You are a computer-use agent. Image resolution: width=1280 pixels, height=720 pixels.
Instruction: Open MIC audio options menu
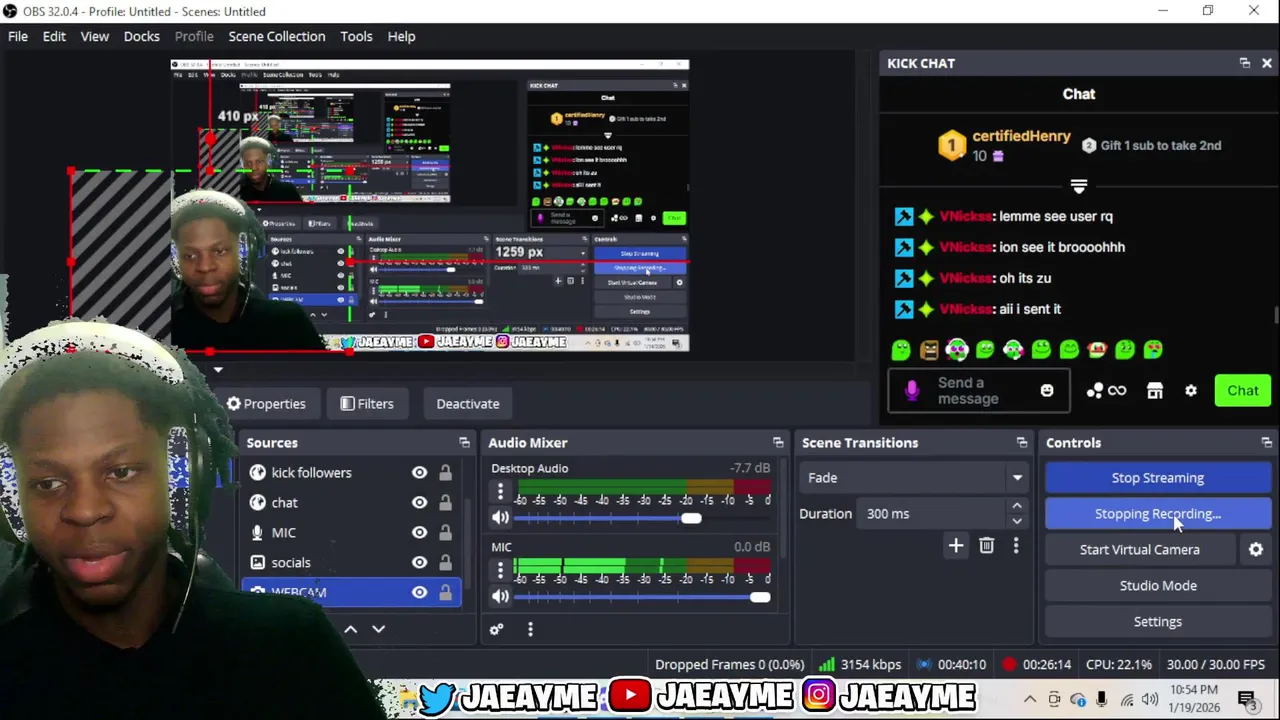pos(500,570)
